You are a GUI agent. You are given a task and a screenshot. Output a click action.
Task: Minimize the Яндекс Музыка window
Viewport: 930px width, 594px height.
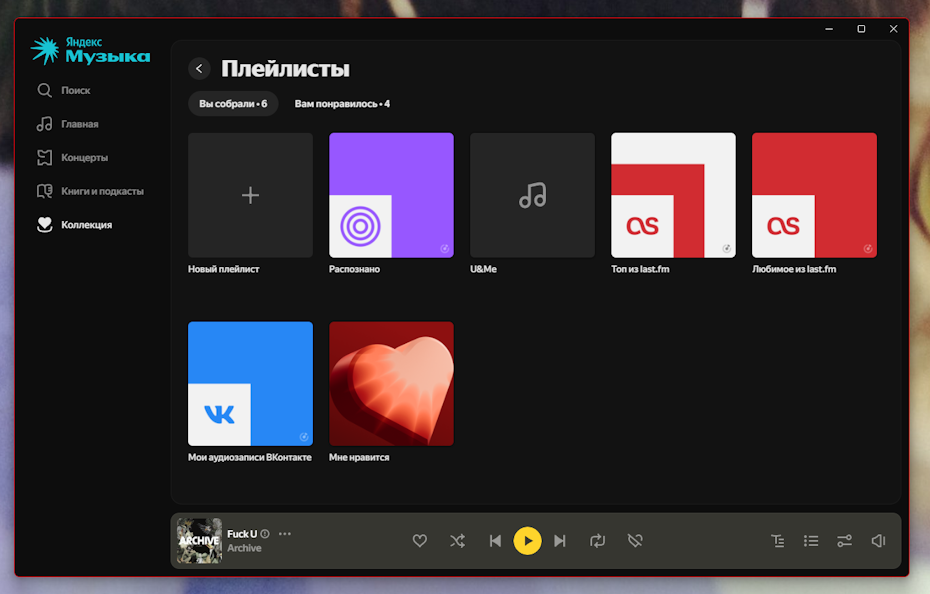click(829, 28)
